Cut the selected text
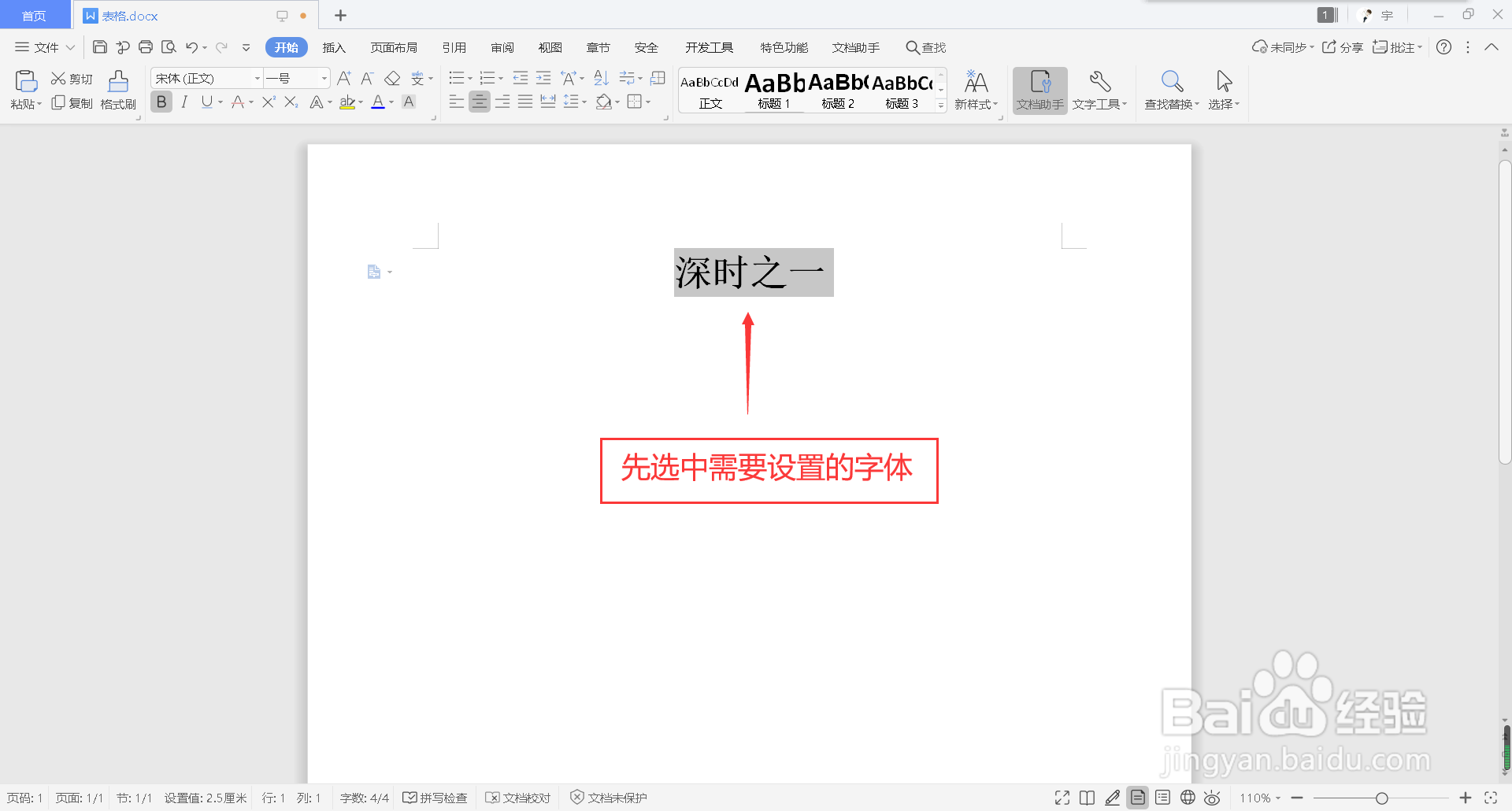 coord(72,79)
